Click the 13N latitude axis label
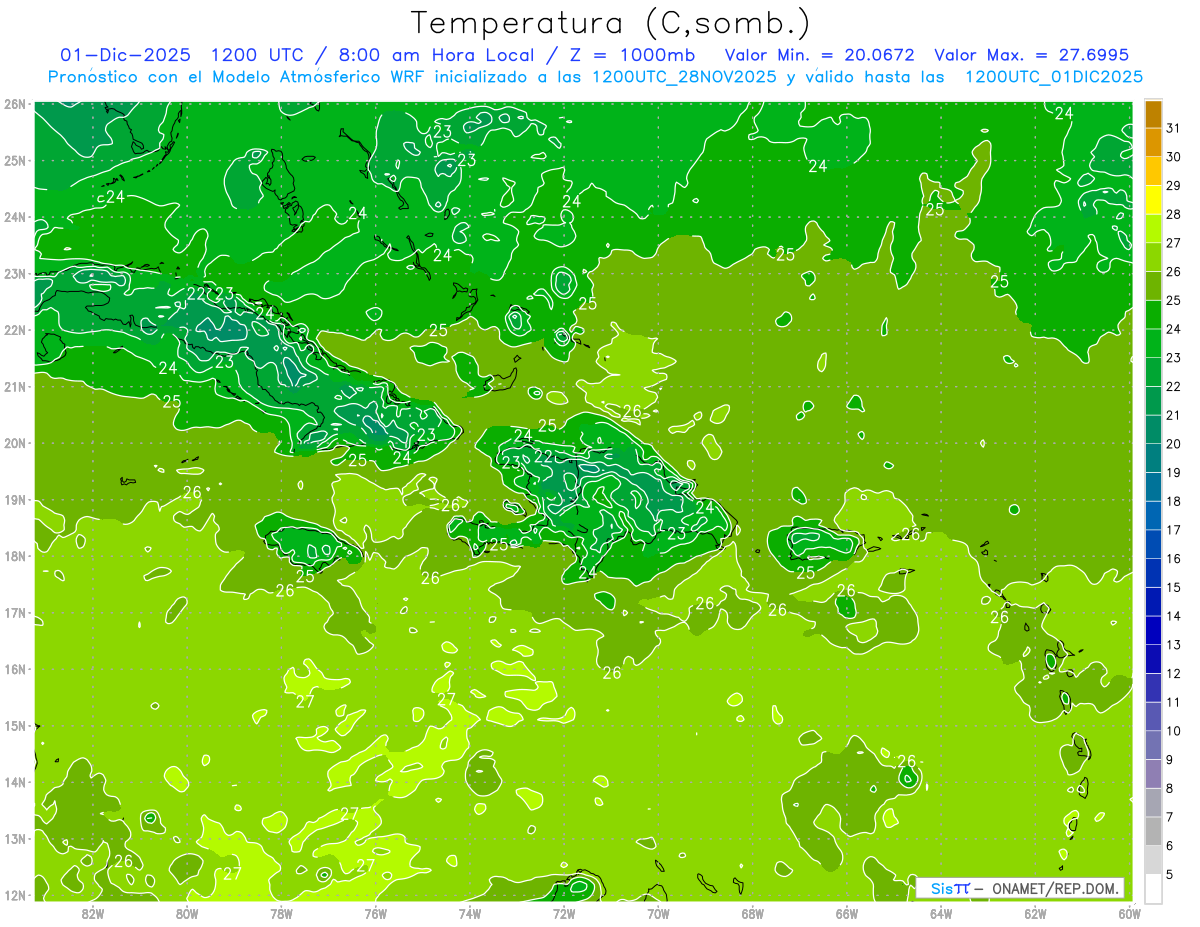 click(16, 838)
